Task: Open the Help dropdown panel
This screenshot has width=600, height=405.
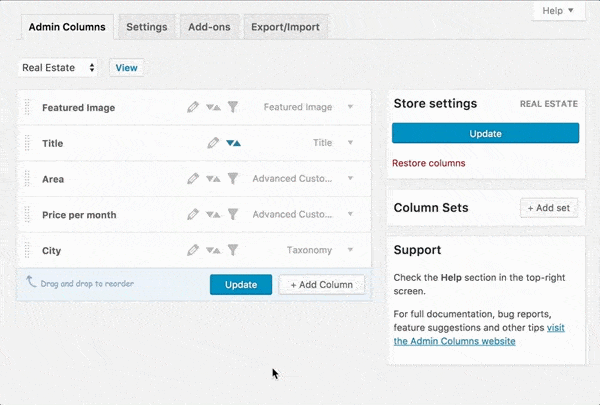Action: [x=557, y=11]
